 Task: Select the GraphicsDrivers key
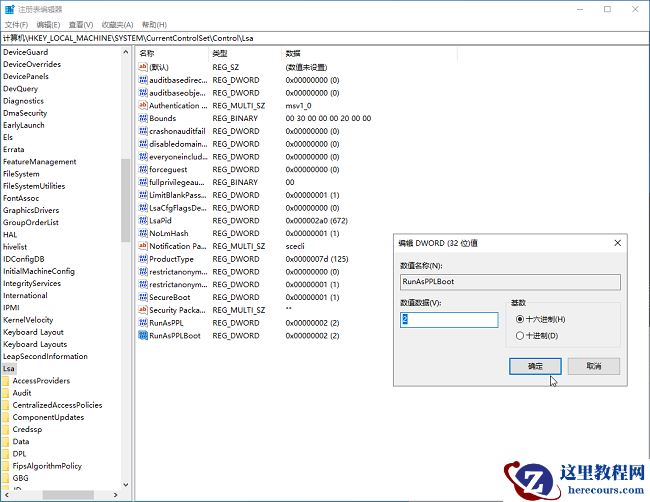click(31, 210)
